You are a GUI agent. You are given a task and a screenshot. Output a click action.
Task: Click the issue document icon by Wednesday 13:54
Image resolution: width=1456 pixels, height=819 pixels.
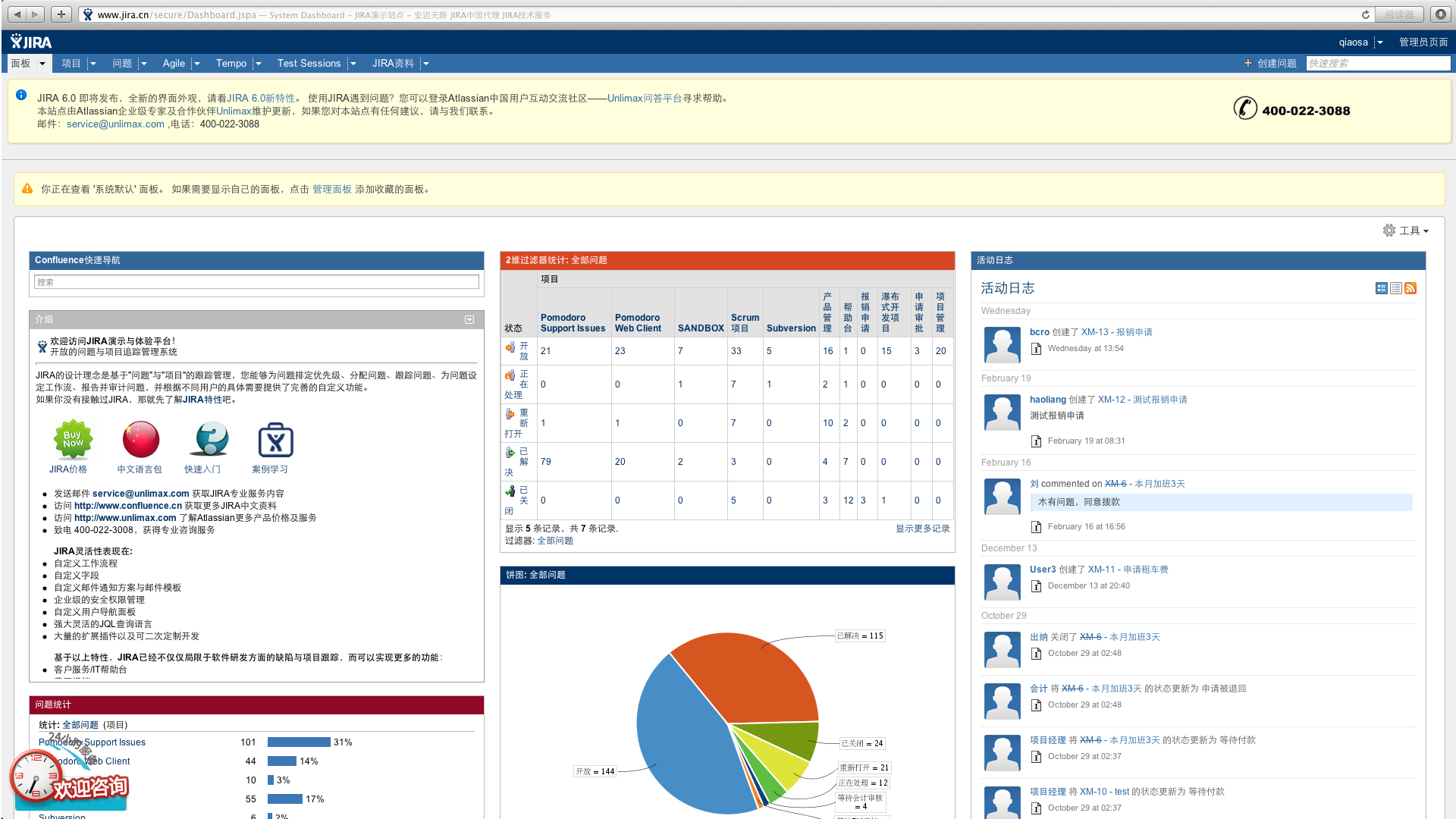(x=1036, y=349)
